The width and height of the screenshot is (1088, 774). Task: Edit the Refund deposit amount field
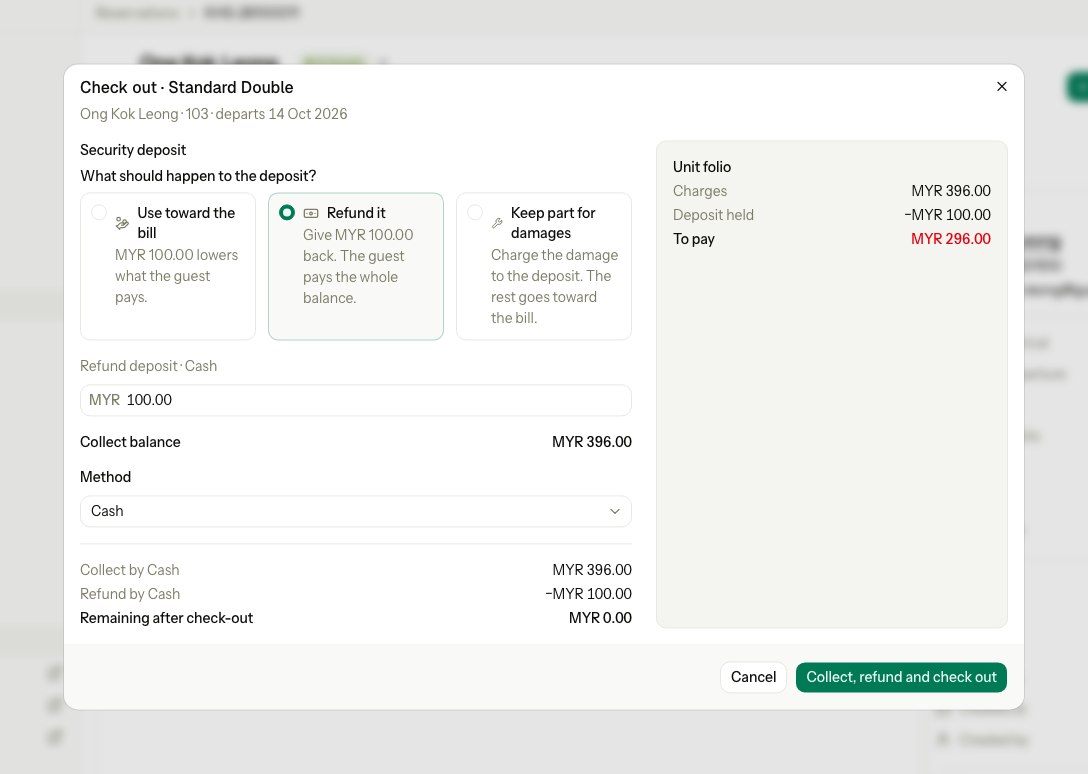coord(356,401)
